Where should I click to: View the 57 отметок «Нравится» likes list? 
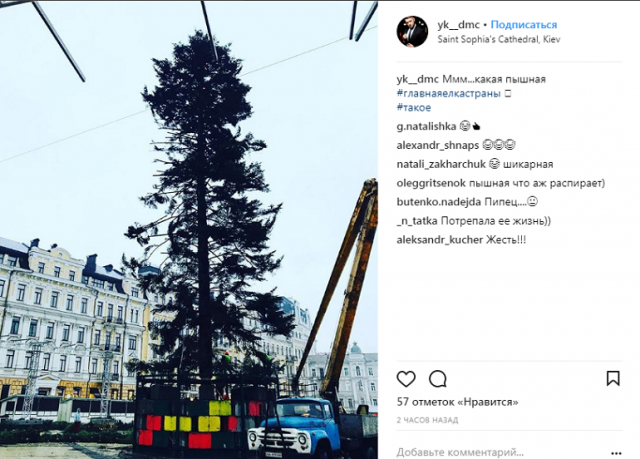(x=458, y=402)
